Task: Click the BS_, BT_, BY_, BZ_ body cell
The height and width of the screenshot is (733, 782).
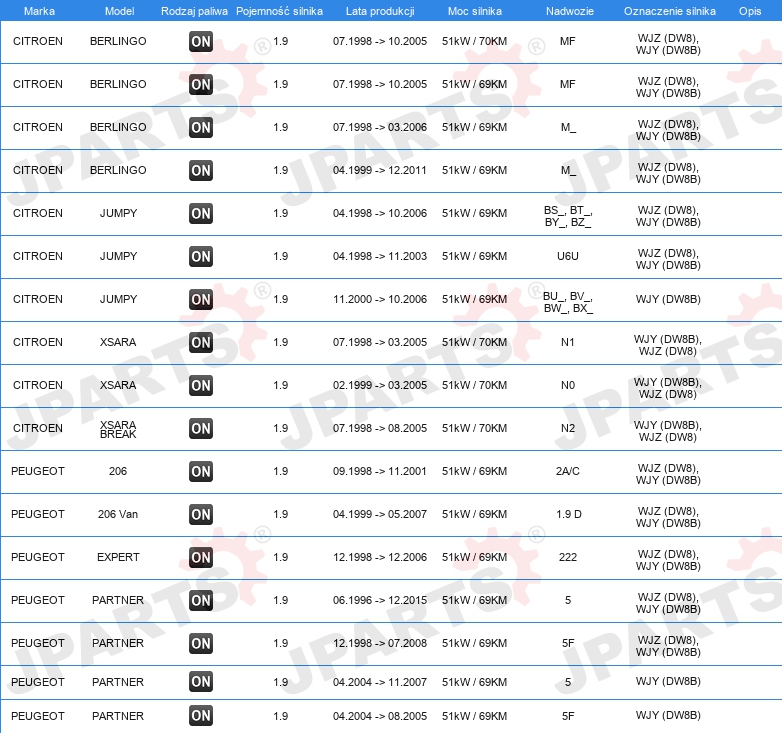Action: 568,216
